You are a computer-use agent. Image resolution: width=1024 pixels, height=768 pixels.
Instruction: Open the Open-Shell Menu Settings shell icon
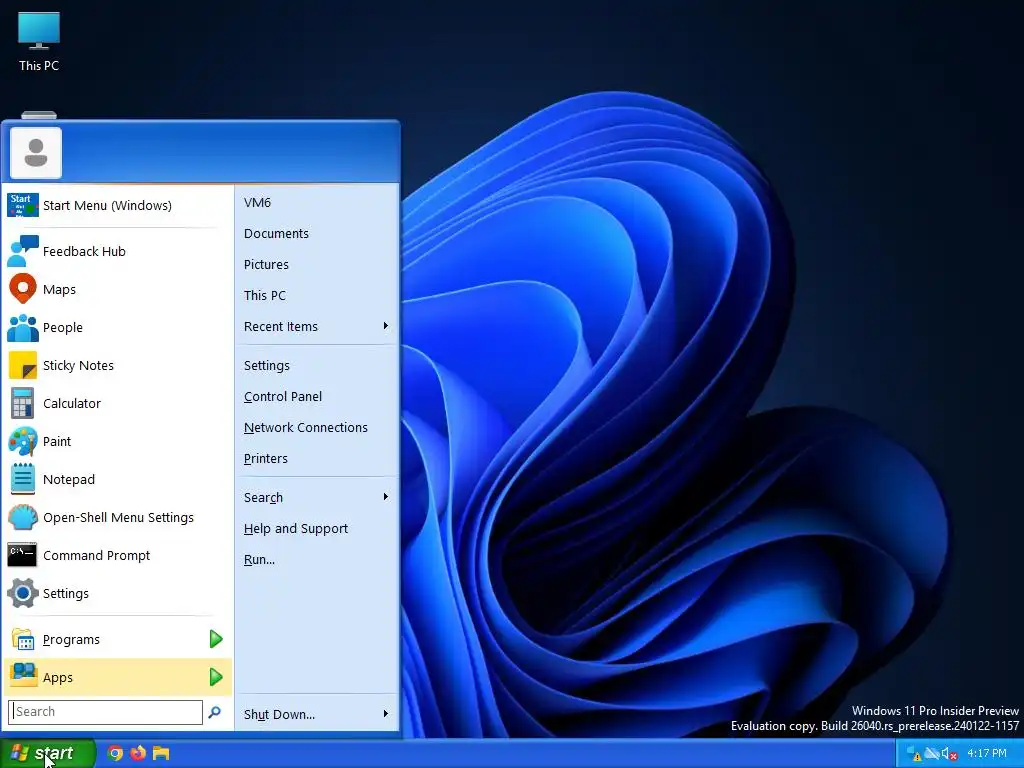point(23,517)
